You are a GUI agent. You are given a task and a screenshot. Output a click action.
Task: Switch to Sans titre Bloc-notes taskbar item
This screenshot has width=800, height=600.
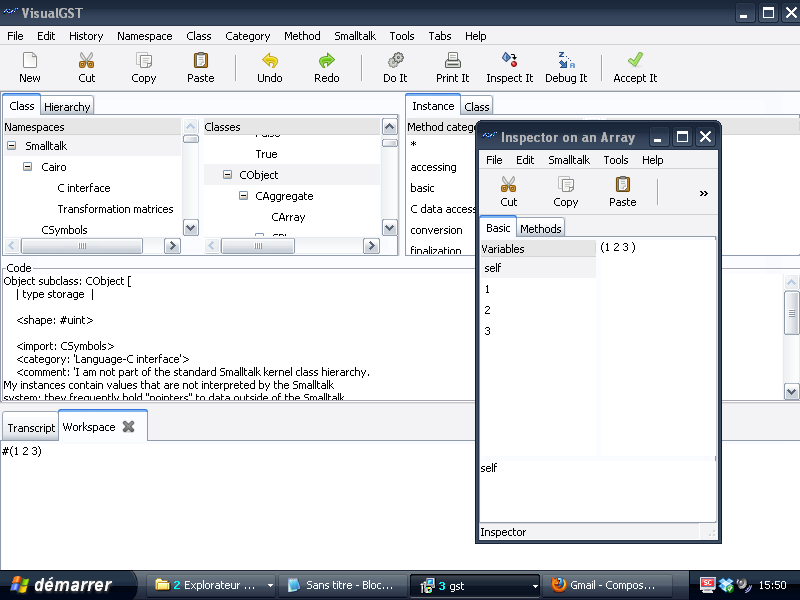pyautogui.click(x=343, y=585)
